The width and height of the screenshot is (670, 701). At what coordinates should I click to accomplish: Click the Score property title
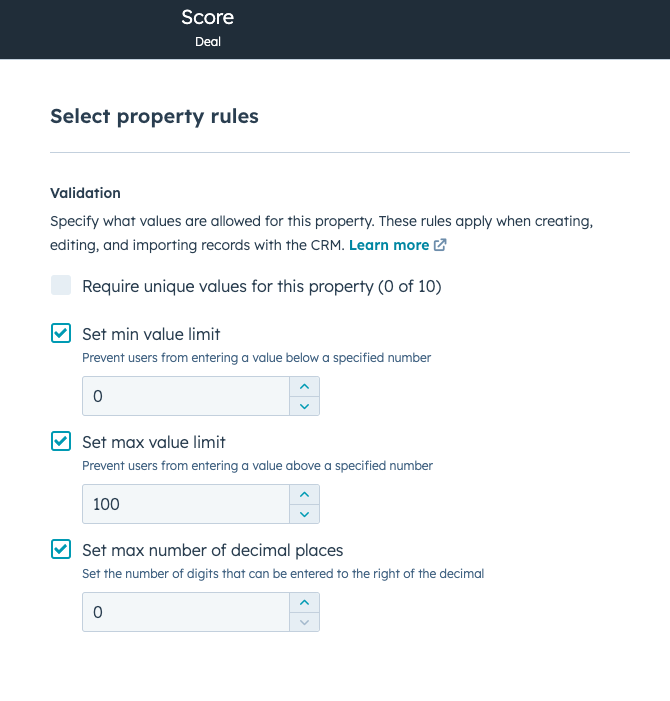207,17
